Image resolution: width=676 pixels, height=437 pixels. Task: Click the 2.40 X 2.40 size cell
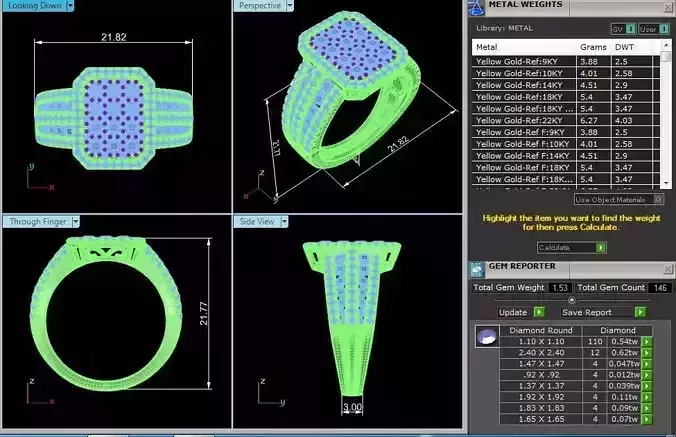(x=541, y=353)
